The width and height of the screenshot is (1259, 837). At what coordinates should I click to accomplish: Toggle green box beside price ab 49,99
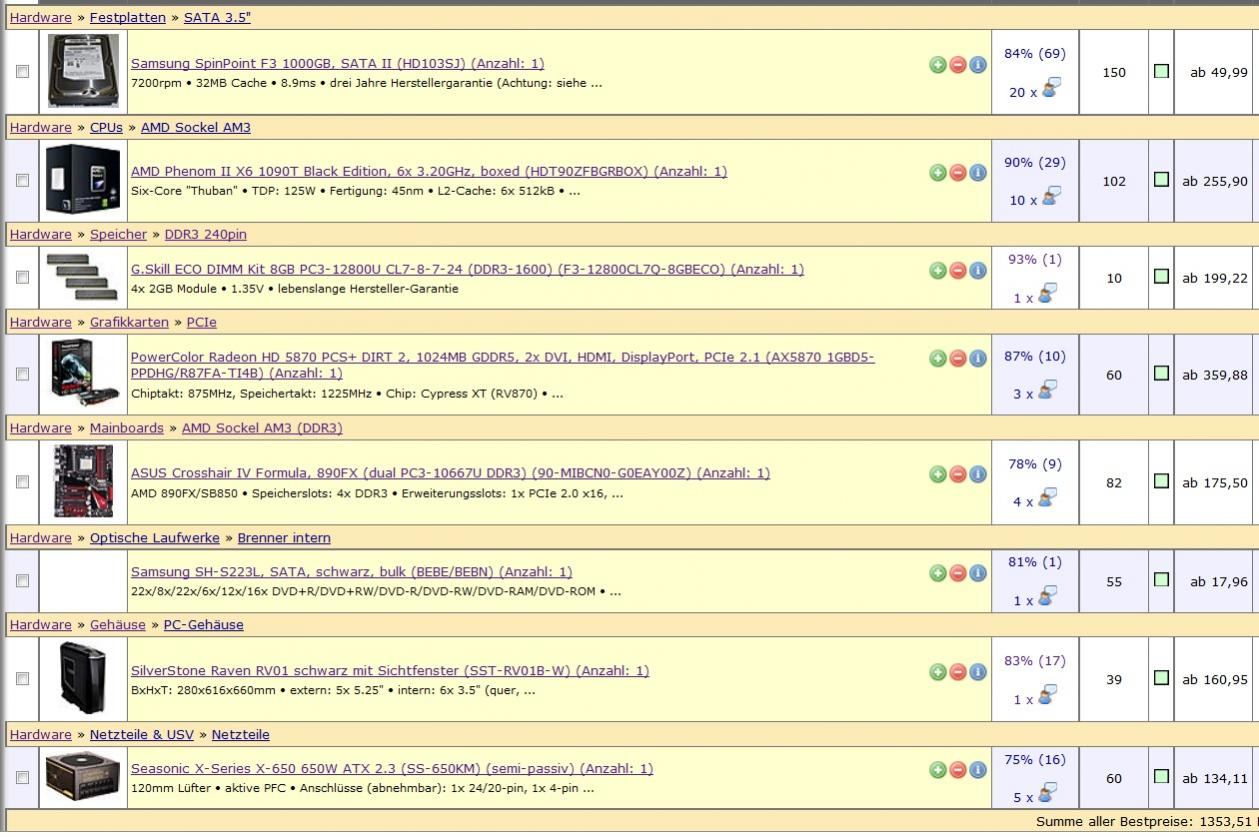[1161, 71]
